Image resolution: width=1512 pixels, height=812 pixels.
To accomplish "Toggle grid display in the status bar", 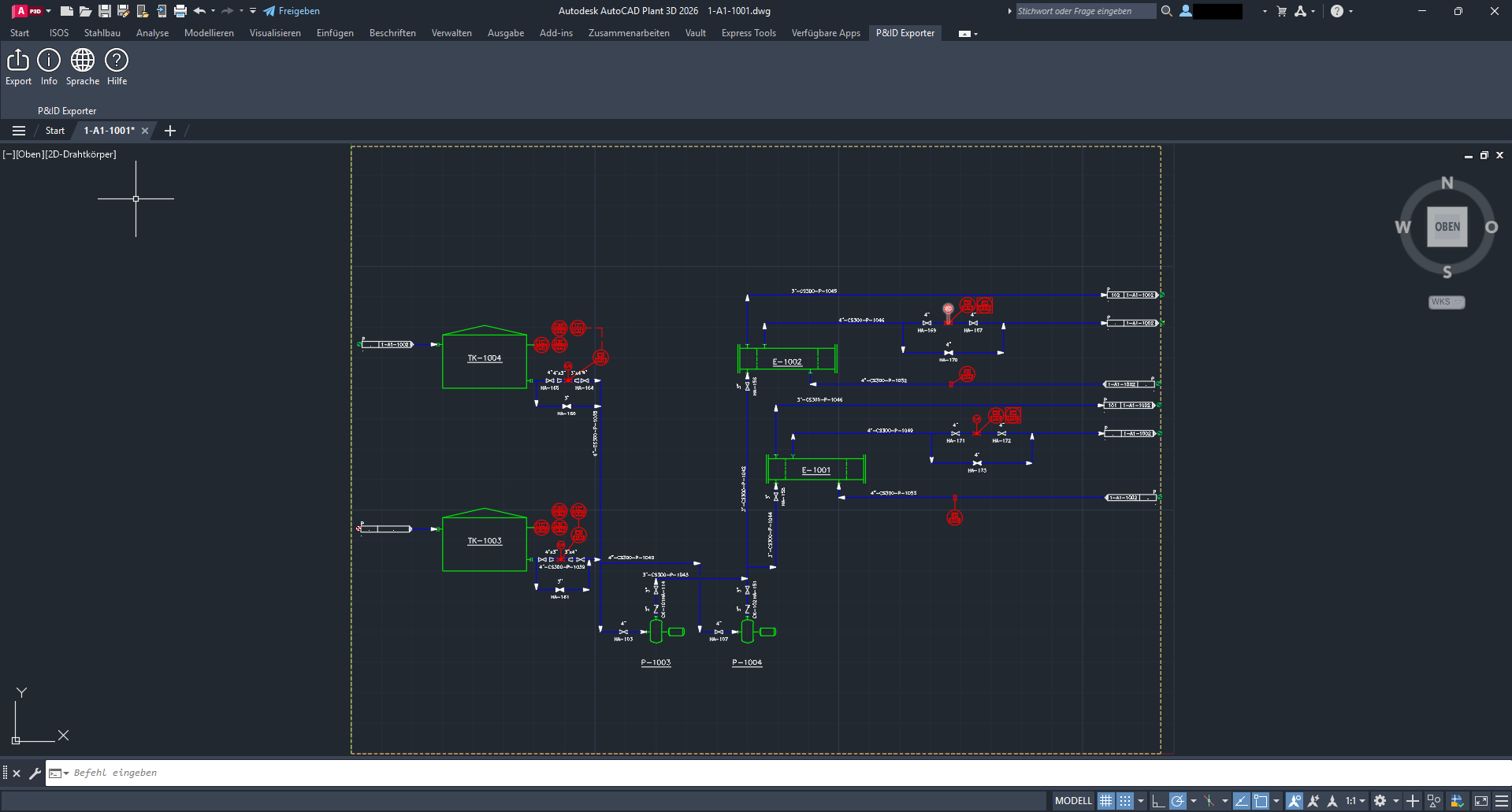I will (1106, 800).
